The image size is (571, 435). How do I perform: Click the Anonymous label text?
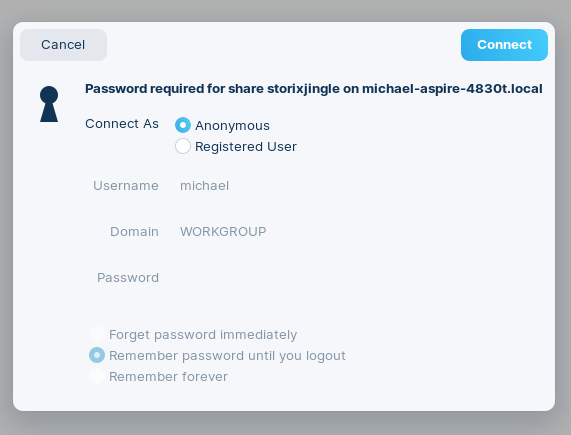[x=232, y=126]
